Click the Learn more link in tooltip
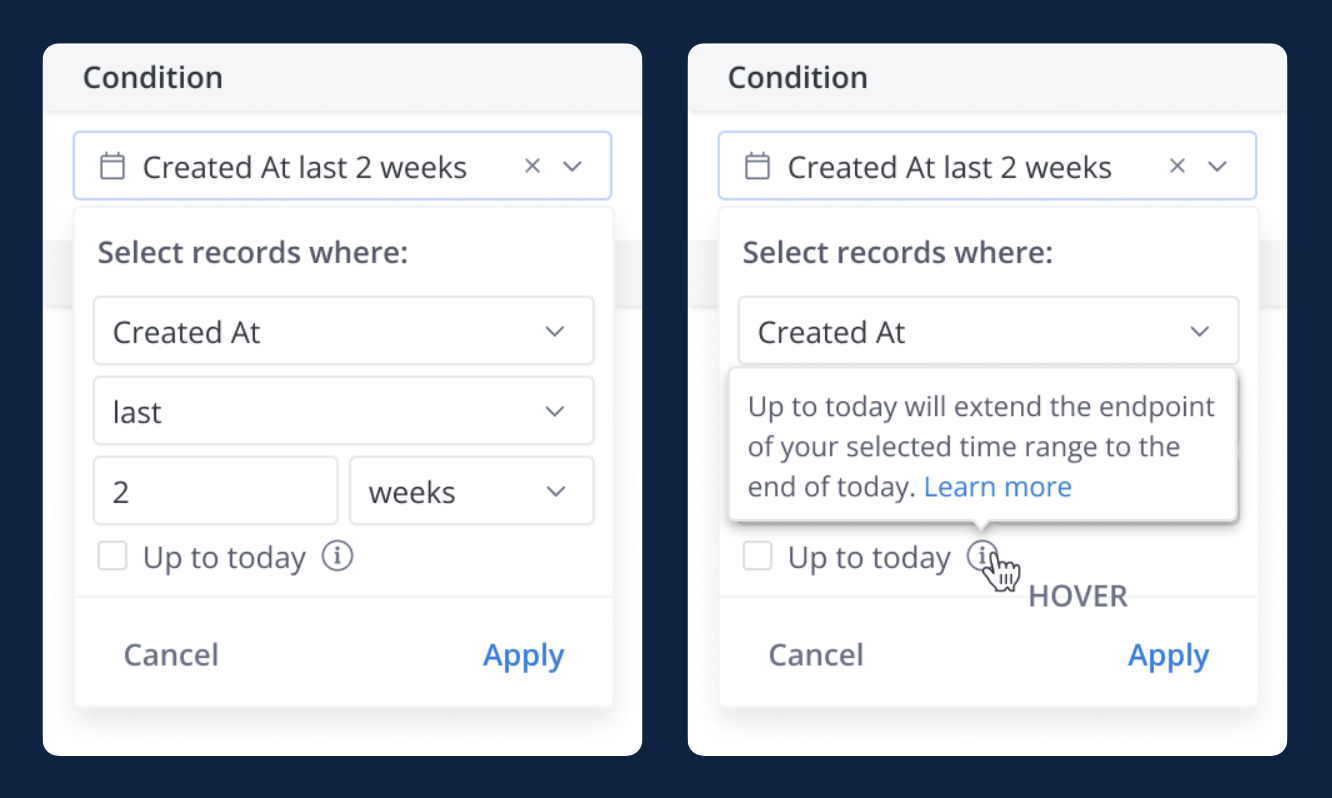The image size is (1332, 798). tap(998, 487)
